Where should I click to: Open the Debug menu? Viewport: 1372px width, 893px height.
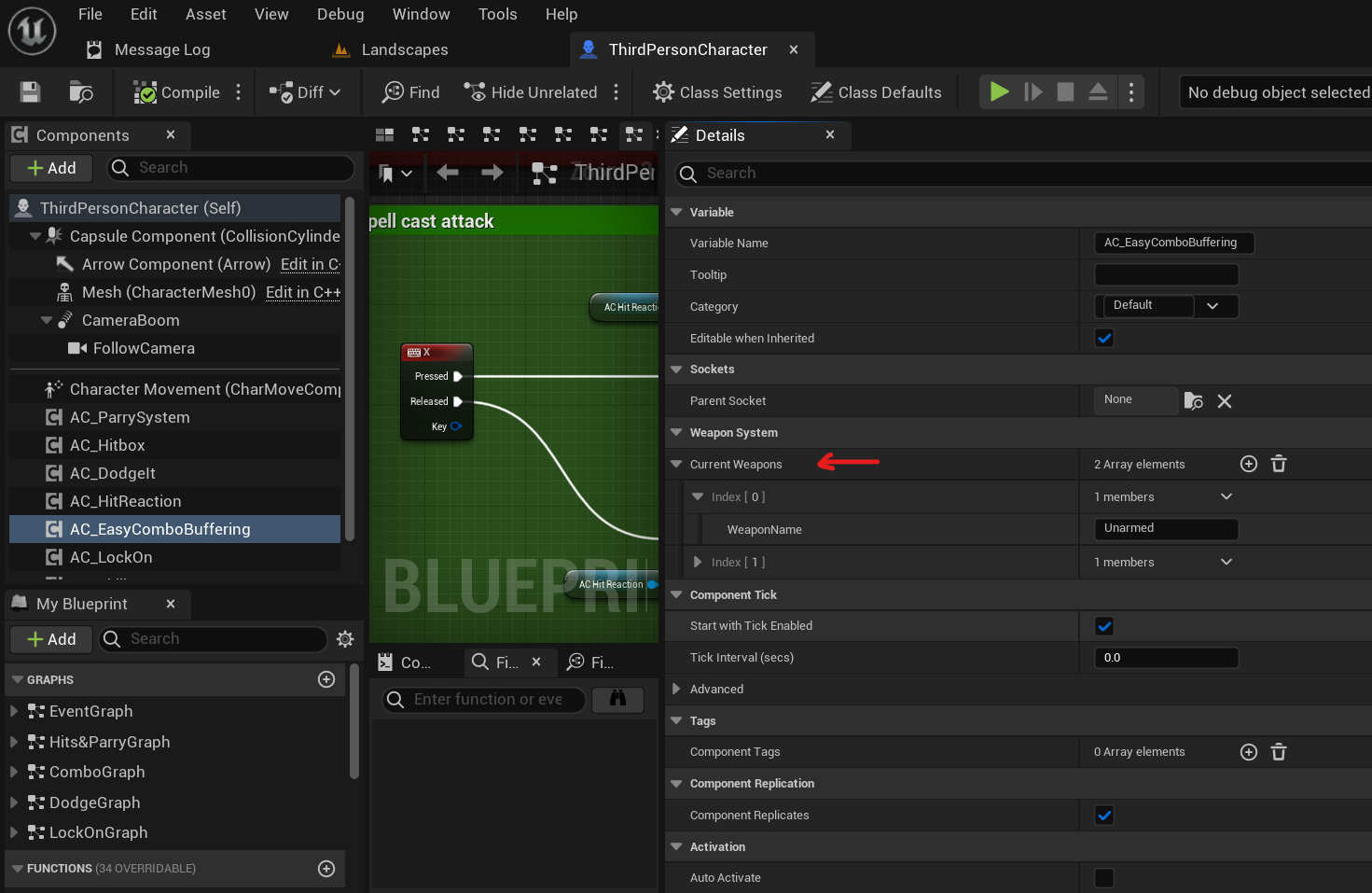coord(340,14)
